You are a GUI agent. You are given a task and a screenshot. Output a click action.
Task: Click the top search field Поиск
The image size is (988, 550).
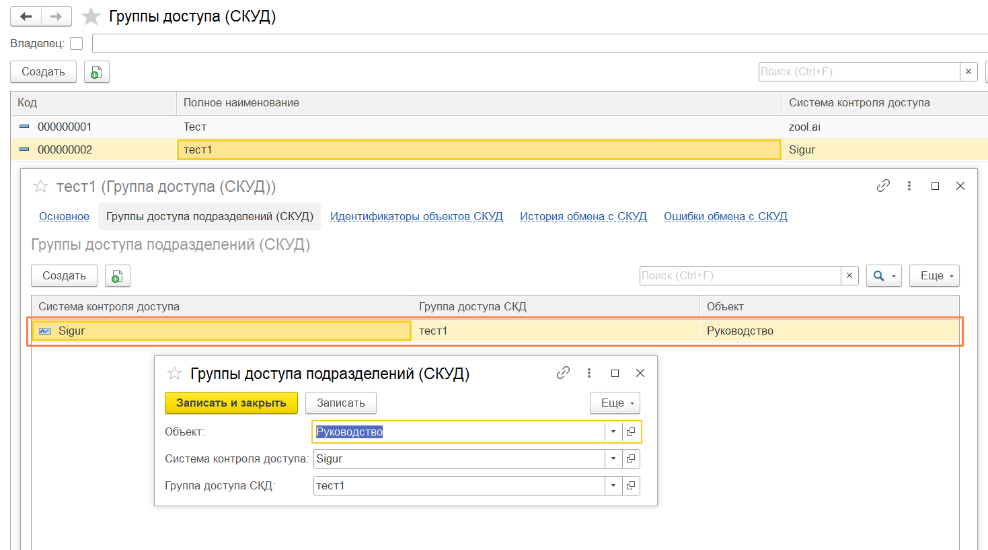coord(858,72)
